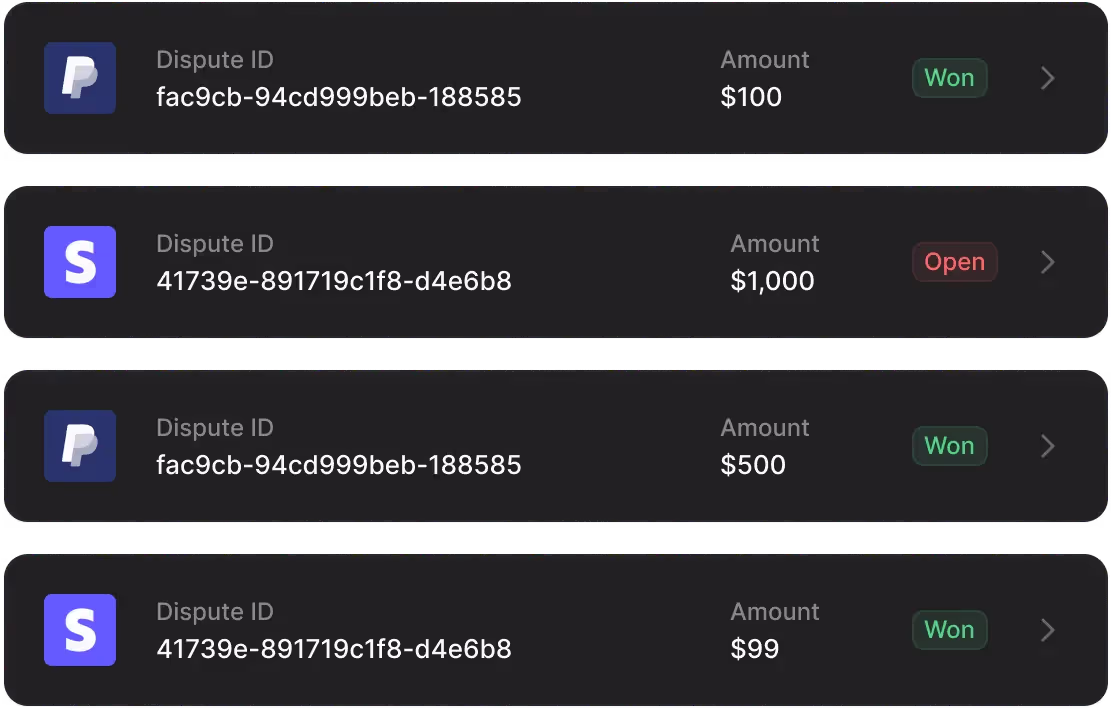The width and height of the screenshot is (1111, 711).
Task: Click the Stripe logo in the $99 dispute
Action: 80,630
